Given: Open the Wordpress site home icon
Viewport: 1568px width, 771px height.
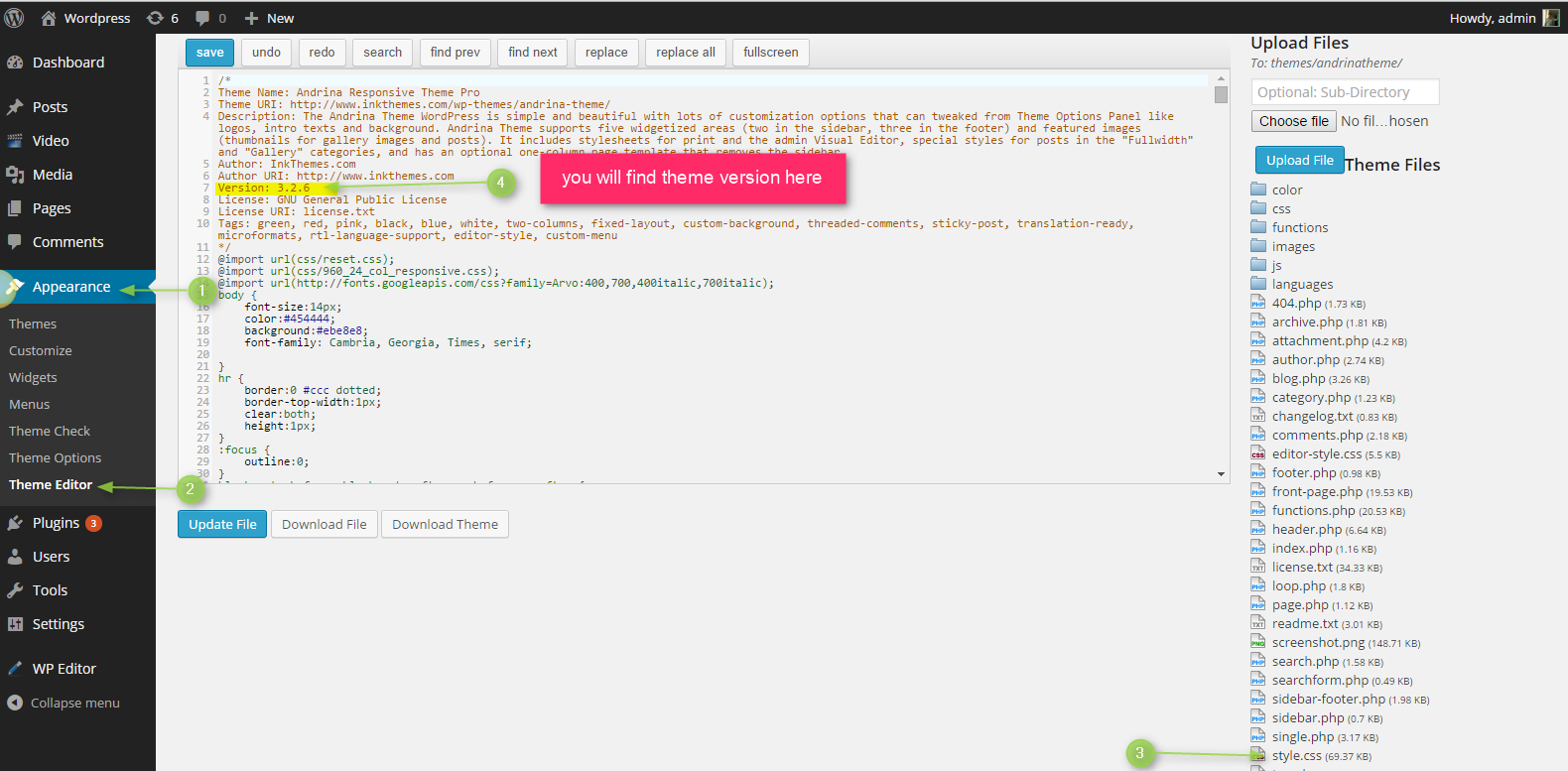Looking at the screenshot, I should (48, 18).
